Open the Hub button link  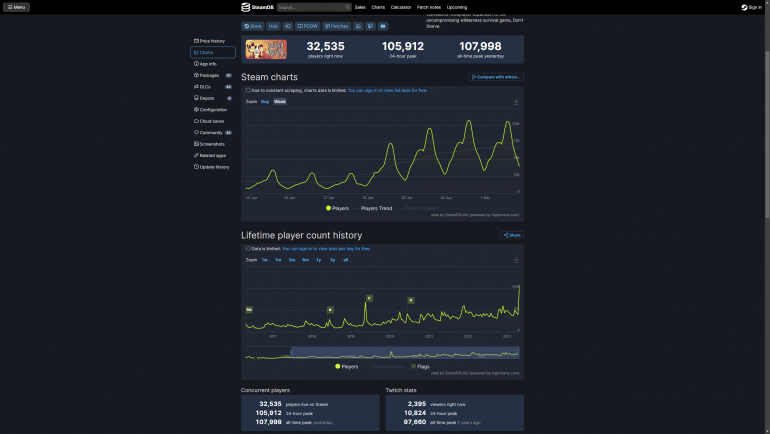[x=274, y=26]
